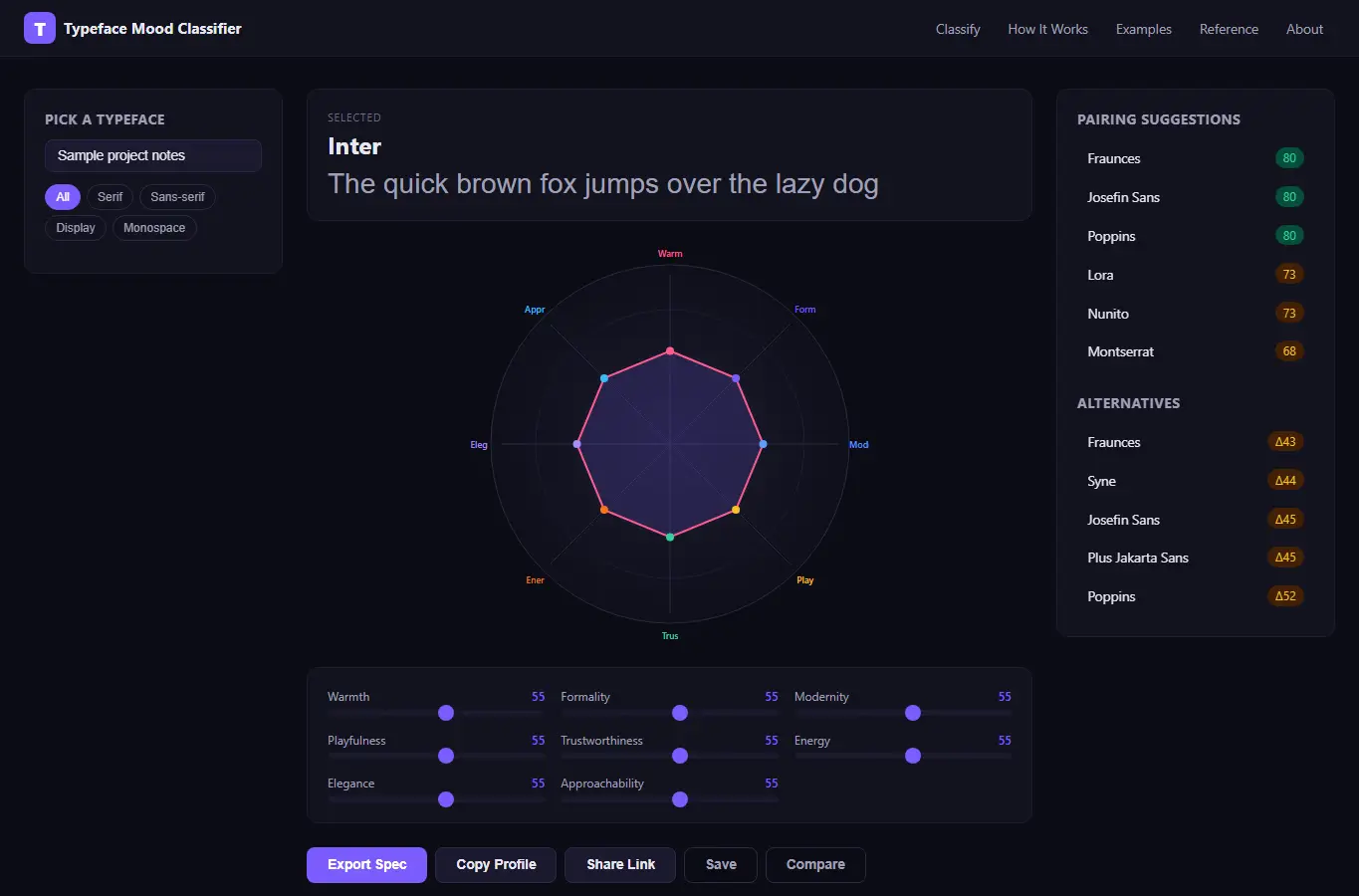The width and height of the screenshot is (1359, 896).
Task: Select Poppins in Pairing Suggestions
Action: click(x=1195, y=236)
